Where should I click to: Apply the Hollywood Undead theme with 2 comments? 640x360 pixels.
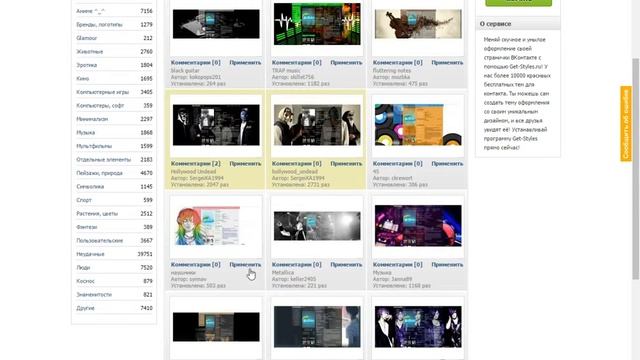pyautogui.click(x=245, y=163)
